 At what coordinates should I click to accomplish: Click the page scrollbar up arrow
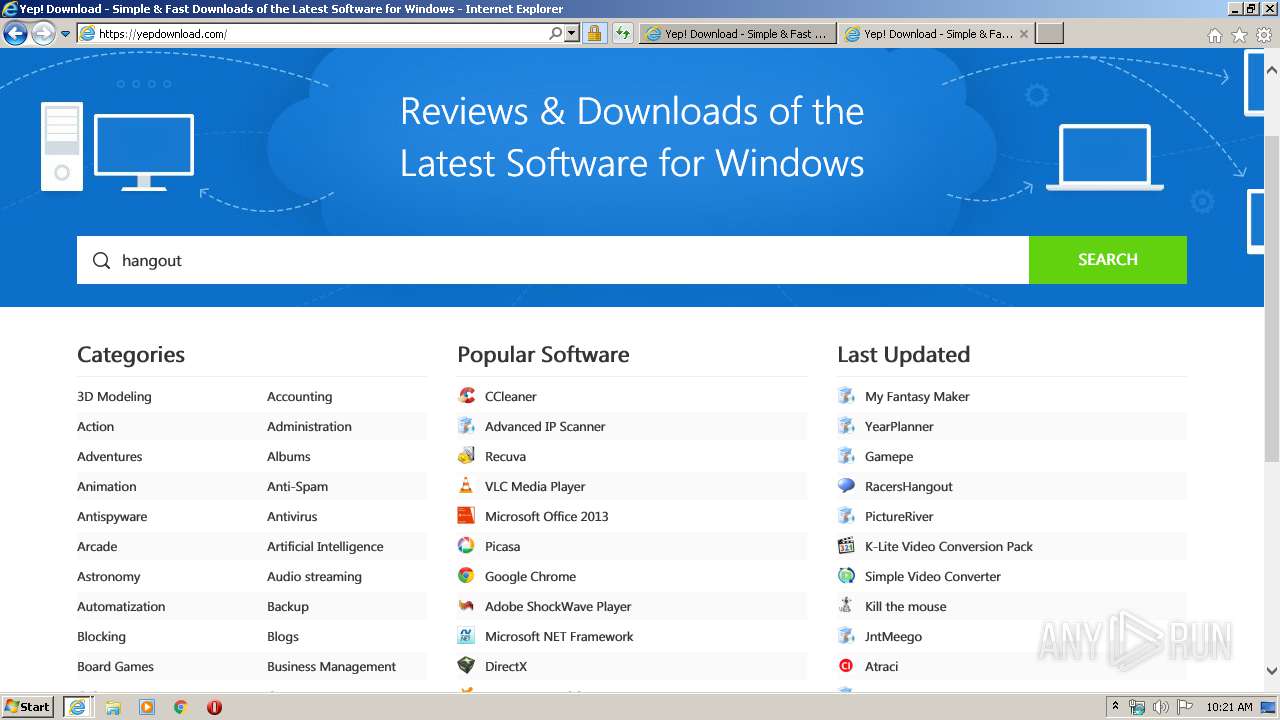click(x=1272, y=71)
